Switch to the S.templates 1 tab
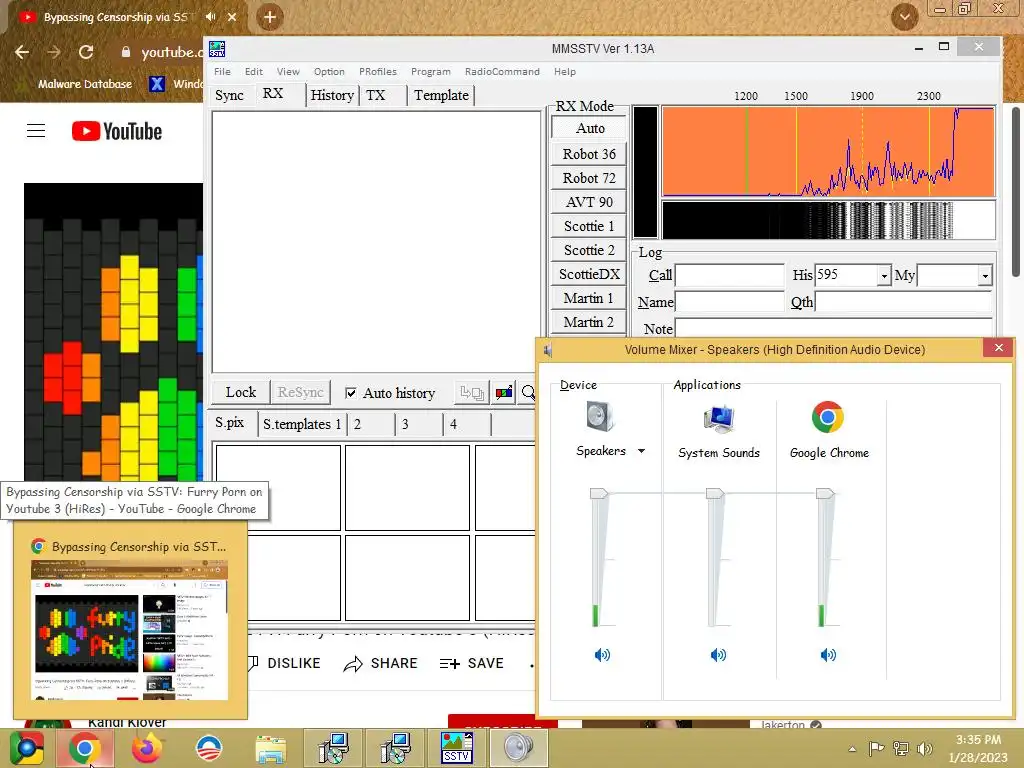1024x768 pixels. (x=302, y=424)
